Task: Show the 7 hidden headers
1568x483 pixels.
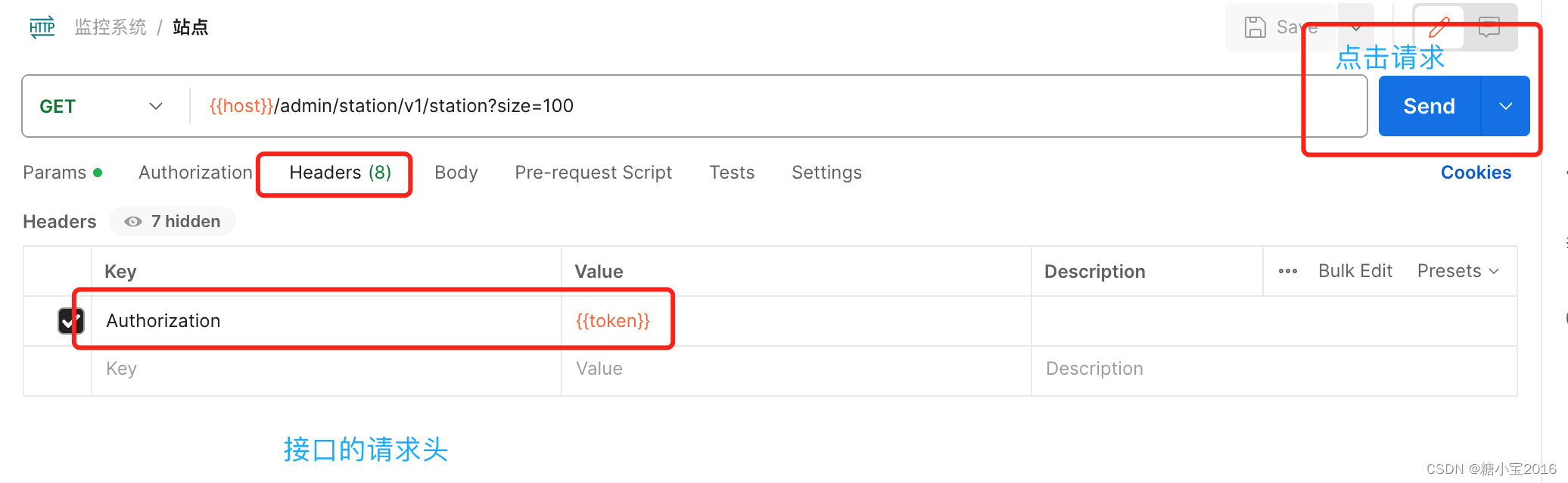Action: (173, 222)
